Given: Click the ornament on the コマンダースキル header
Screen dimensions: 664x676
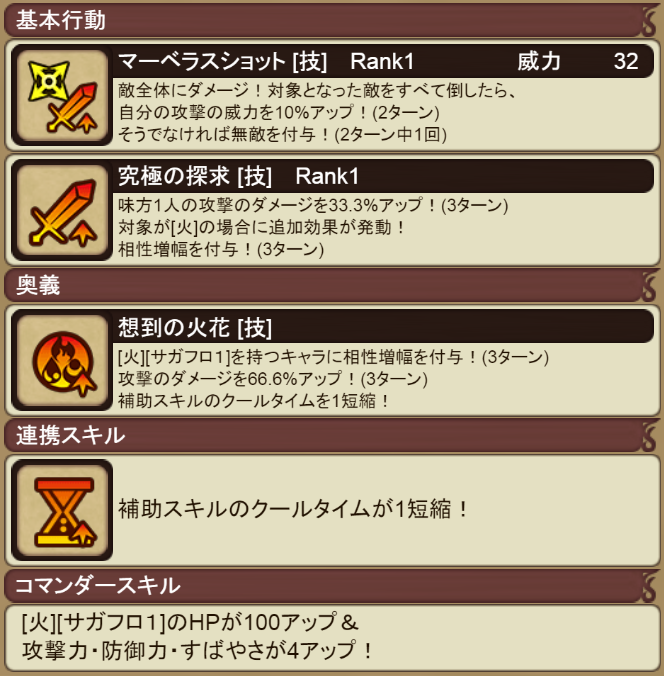Looking at the screenshot, I should (x=647, y=586).
